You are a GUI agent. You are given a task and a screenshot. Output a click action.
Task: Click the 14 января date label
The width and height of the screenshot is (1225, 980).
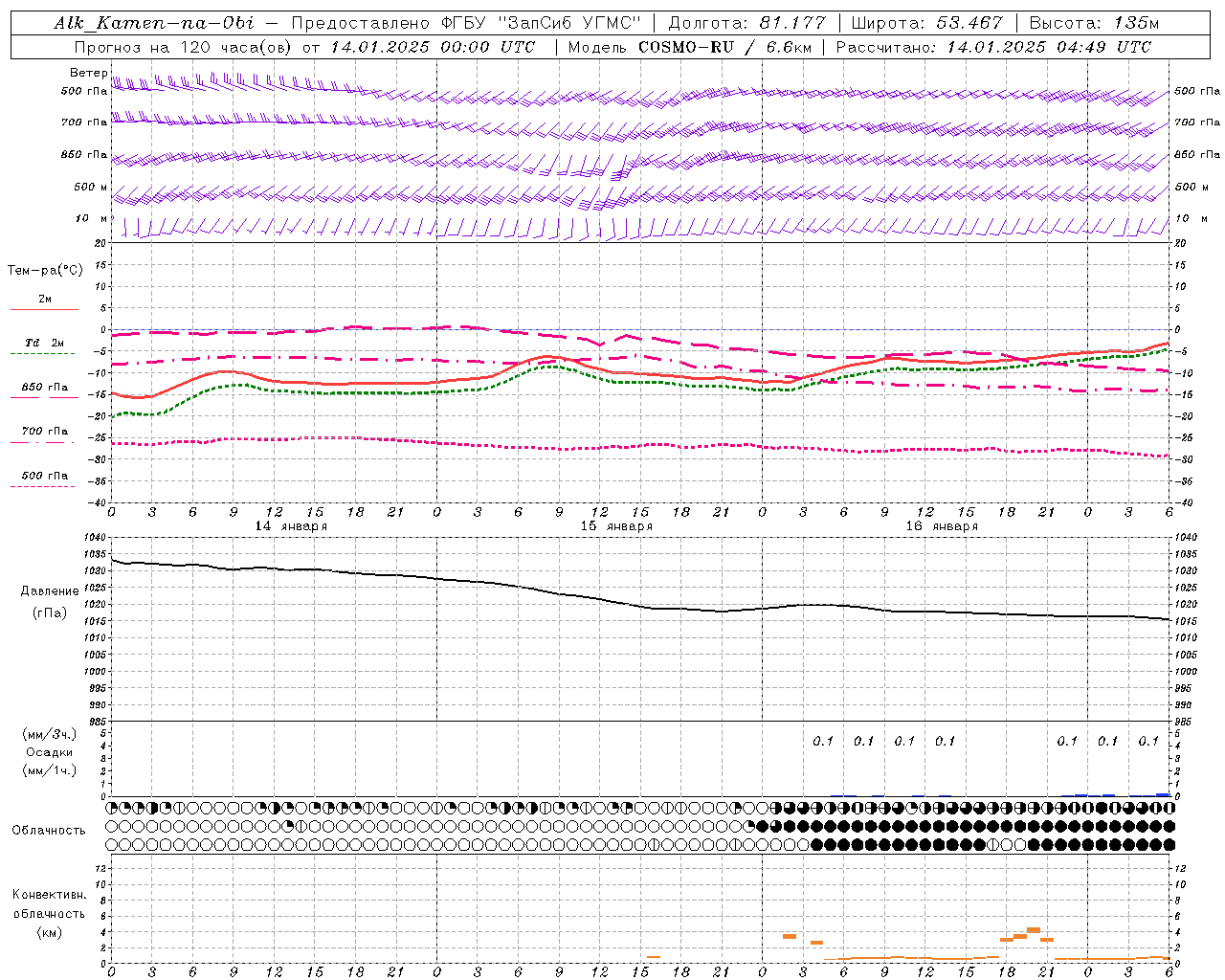click(291, 526)
